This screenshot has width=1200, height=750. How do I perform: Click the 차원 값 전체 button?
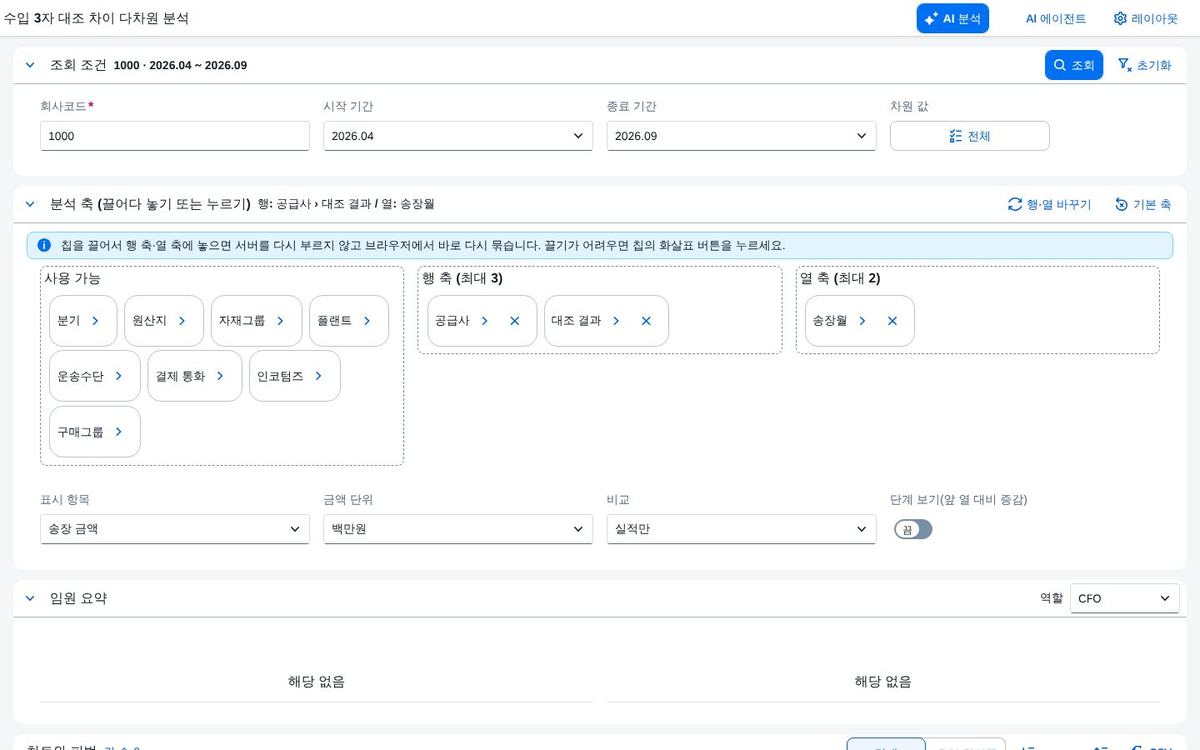coord(969,136)
